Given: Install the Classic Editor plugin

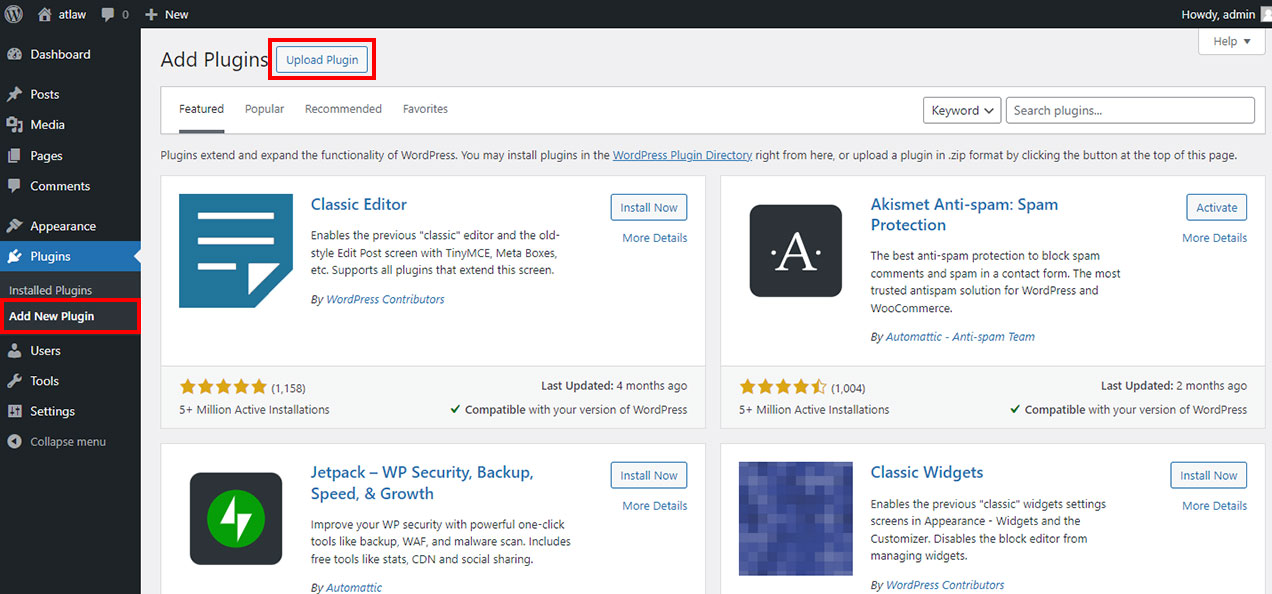Looking at the screenshot, I should click(648, 208).
